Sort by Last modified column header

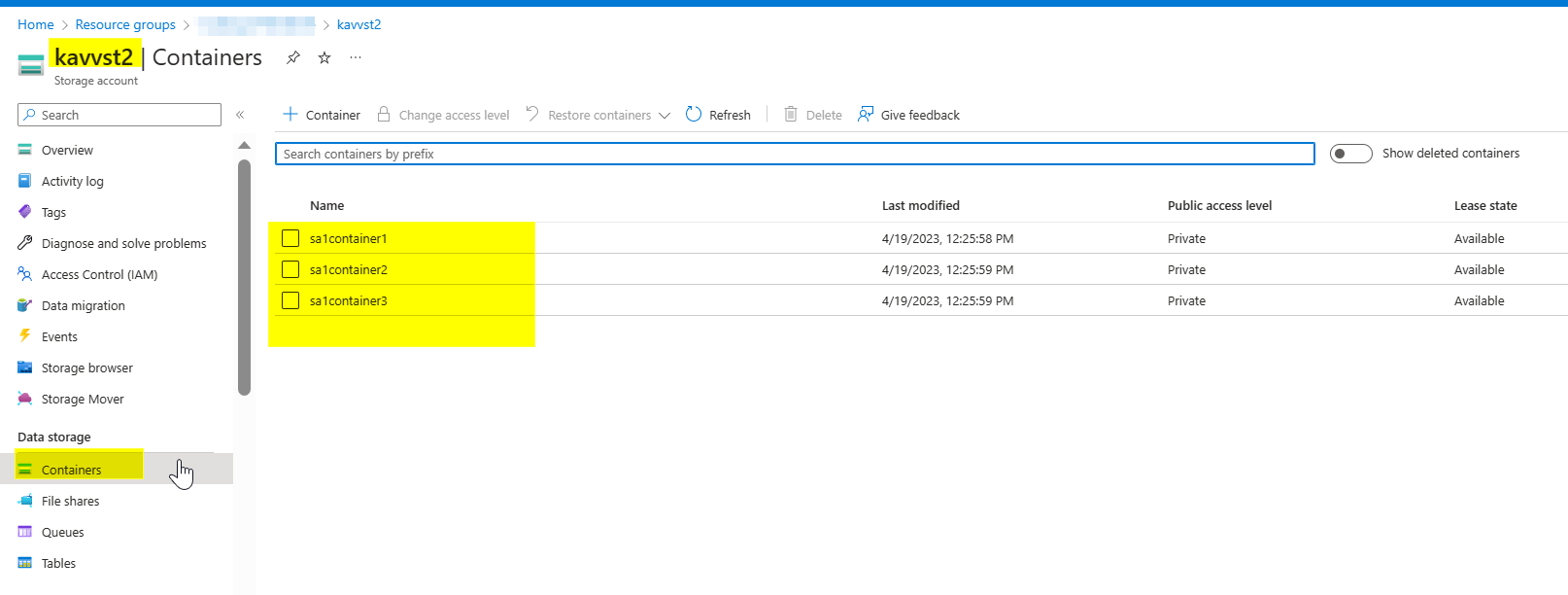tap(921, 205)
